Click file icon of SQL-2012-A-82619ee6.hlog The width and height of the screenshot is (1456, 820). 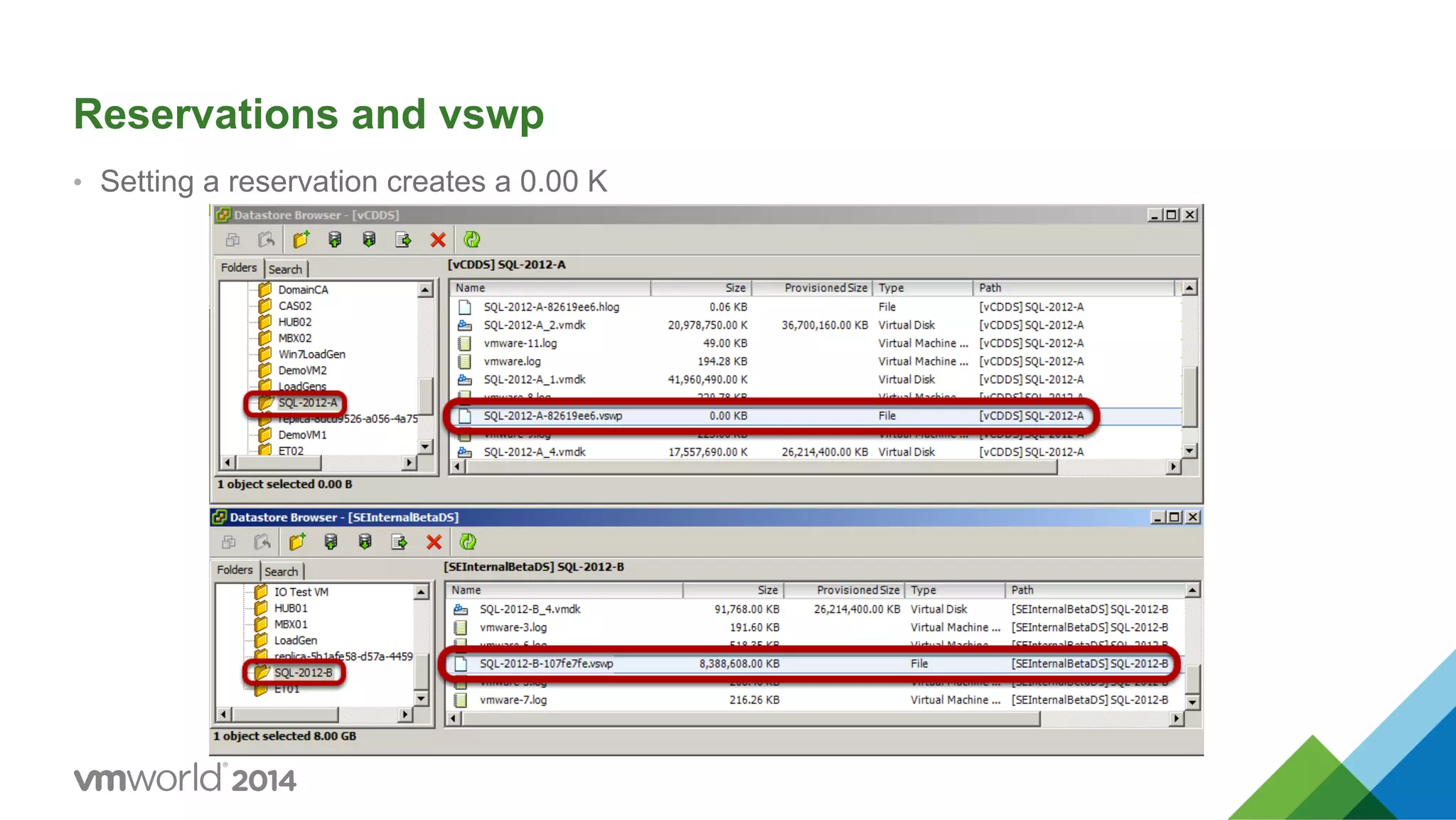465,307
